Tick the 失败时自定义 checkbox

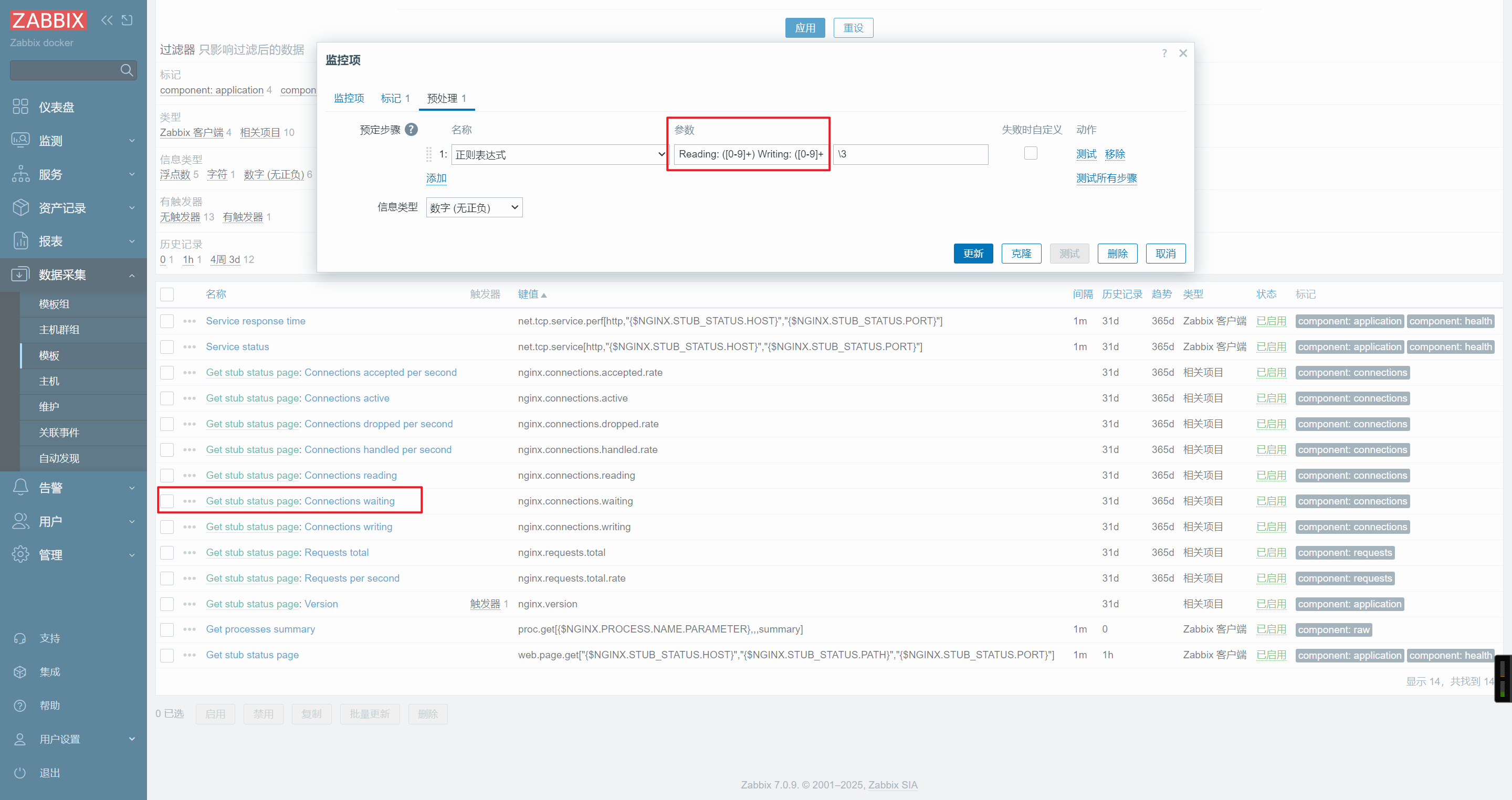tap(1031, 153)
